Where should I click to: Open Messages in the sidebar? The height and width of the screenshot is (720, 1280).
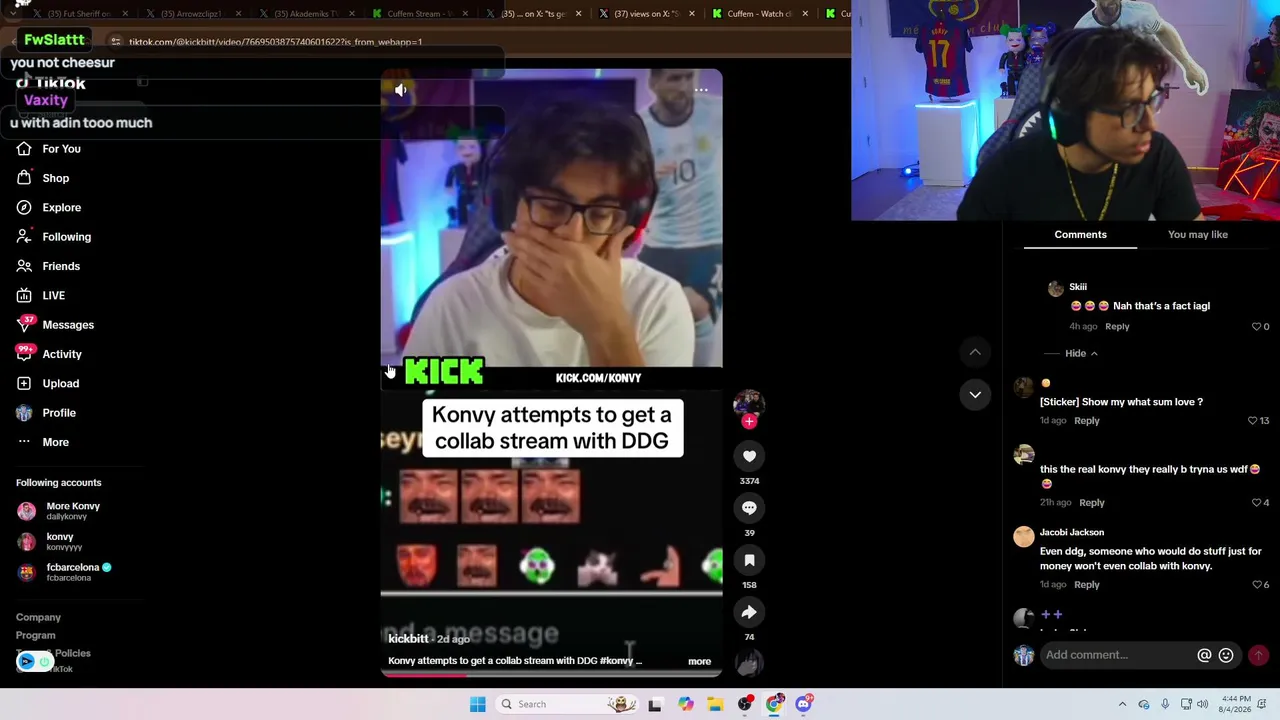[x=55, y=325]
